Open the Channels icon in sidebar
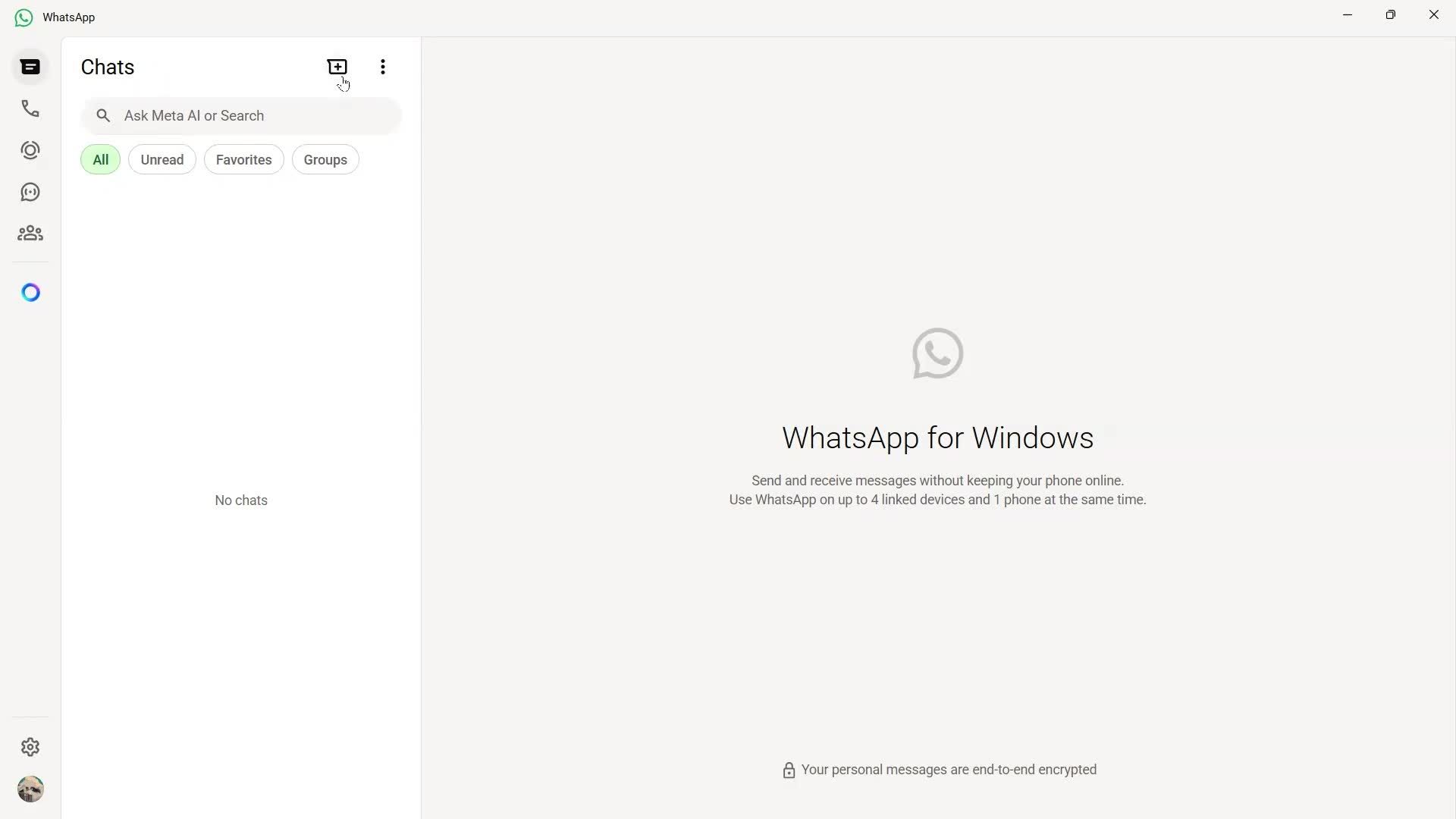Screen dimensions: 1456x819 click(30, 191)
